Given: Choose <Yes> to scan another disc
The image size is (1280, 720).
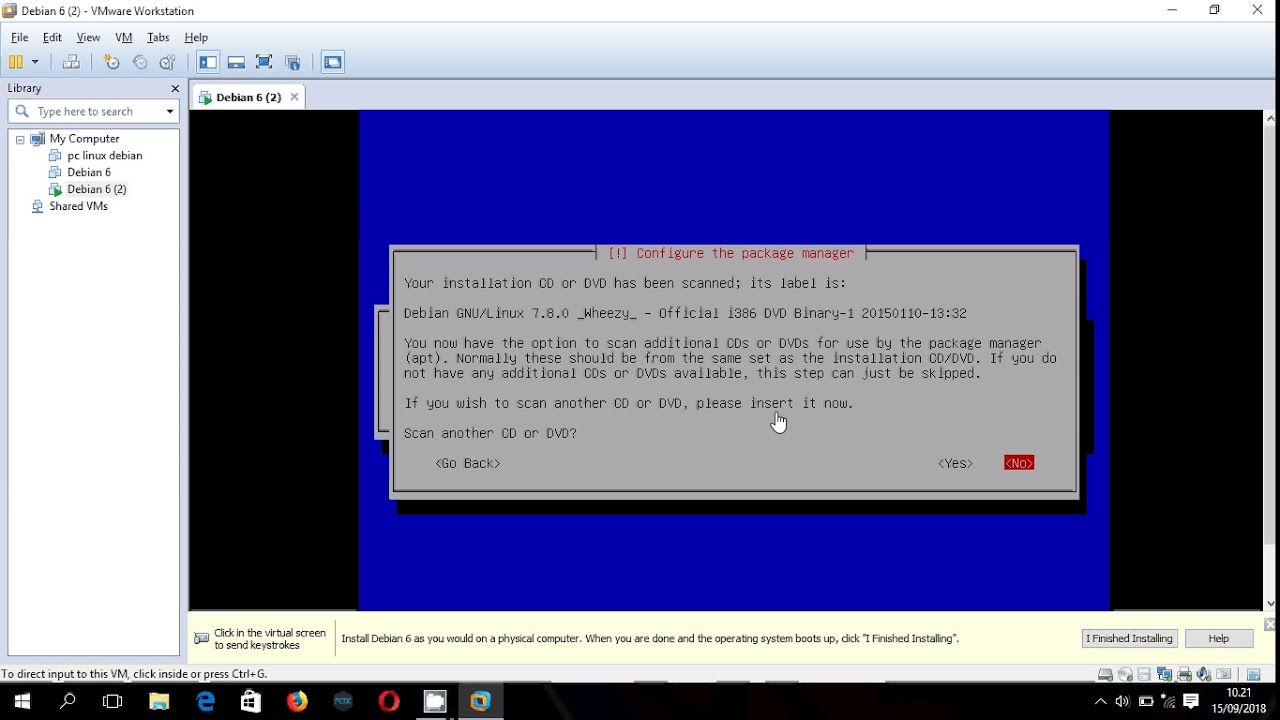Looking at the screenshot, I should pyautogui.click(x=955, y=463).
